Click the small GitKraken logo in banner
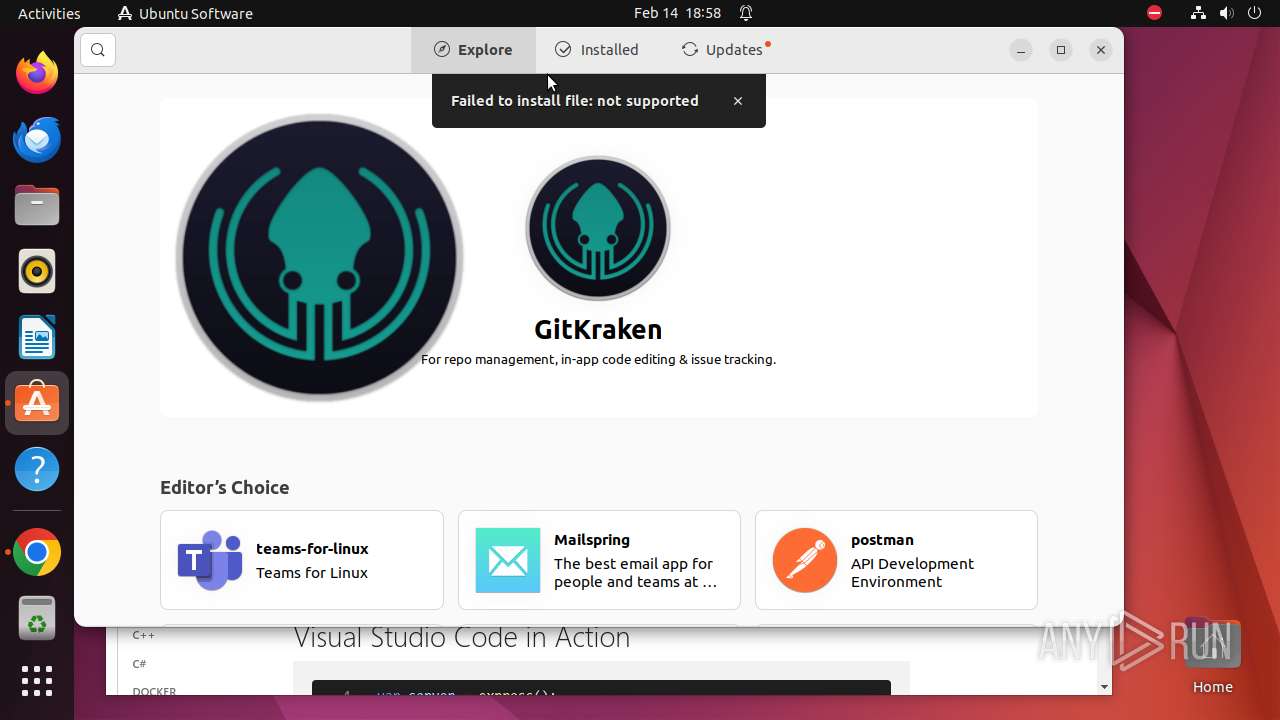The width and height of the screenshot is (1280, 720). click(x=598, y=228)
